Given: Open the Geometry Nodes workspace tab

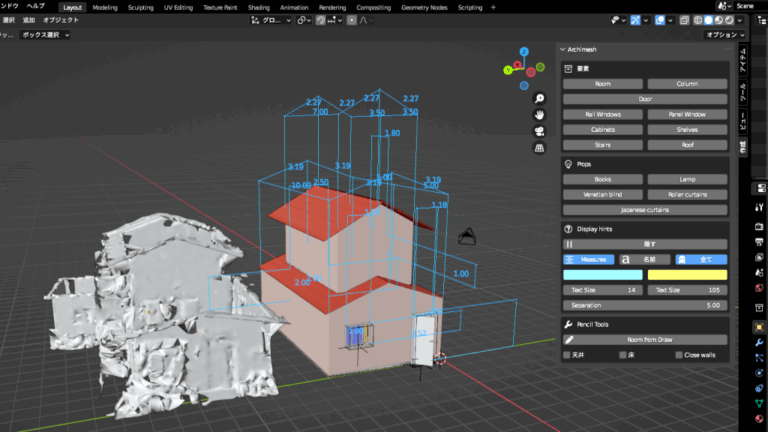Looking at the screenshot, I should (x=424, y=7).
